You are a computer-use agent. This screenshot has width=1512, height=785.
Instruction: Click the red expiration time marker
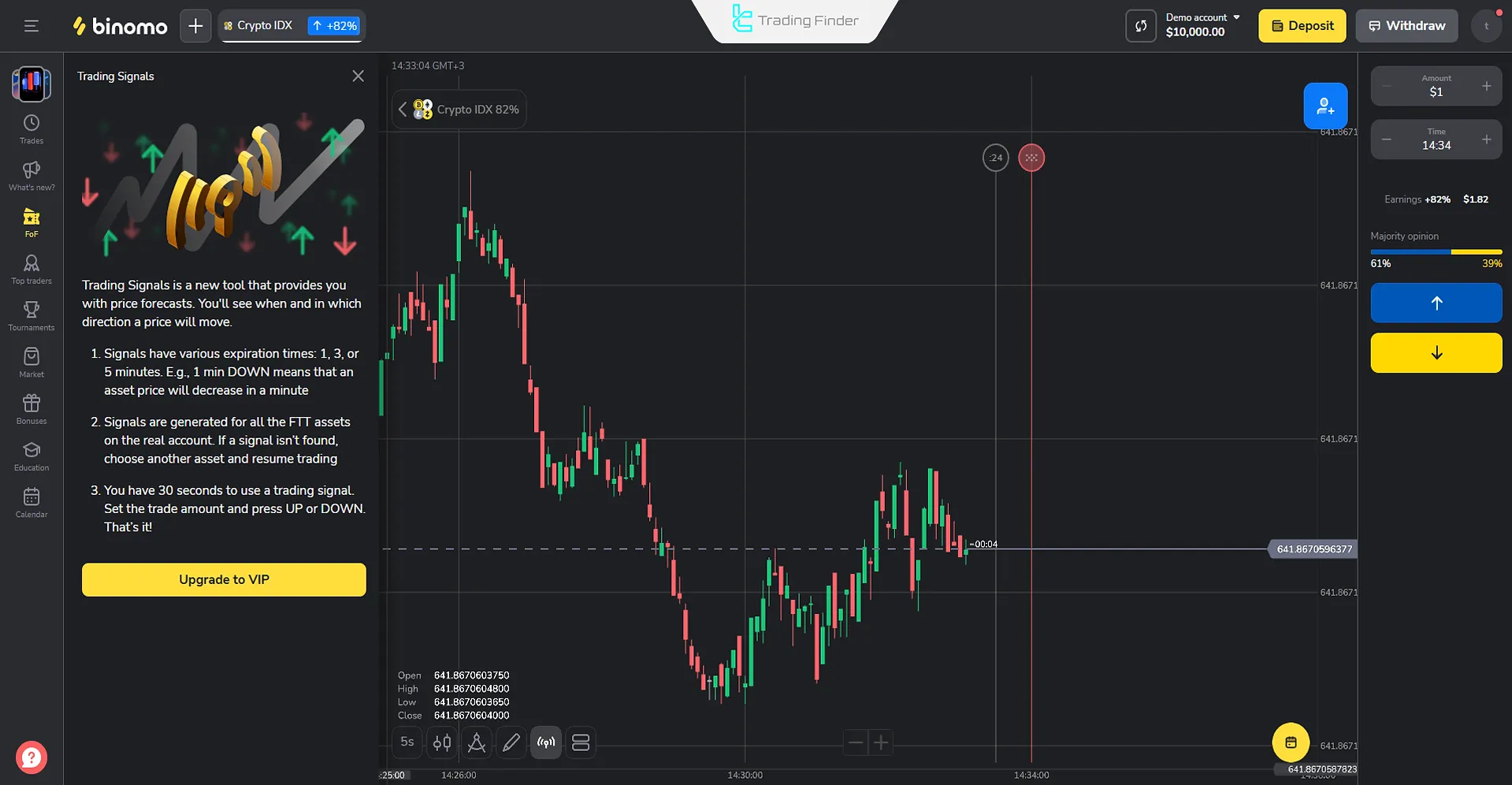(1031, 158)
